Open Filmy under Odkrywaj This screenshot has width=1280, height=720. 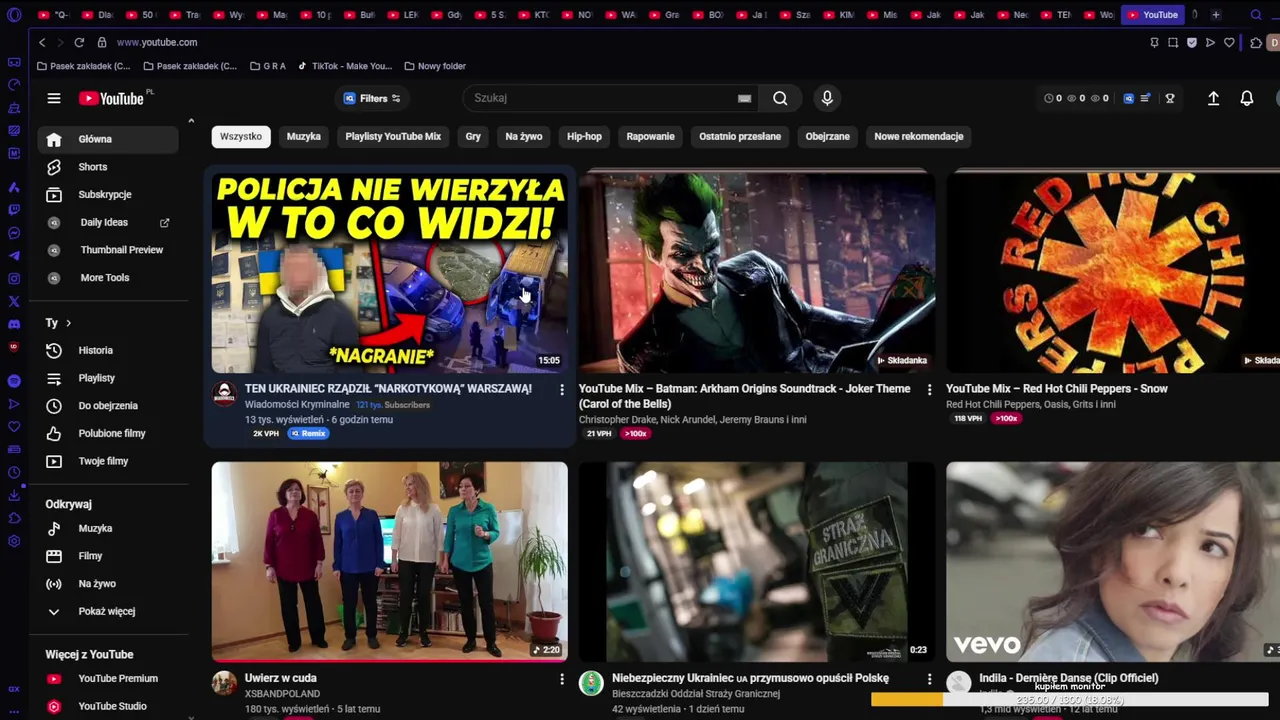[x=108, y=556]
